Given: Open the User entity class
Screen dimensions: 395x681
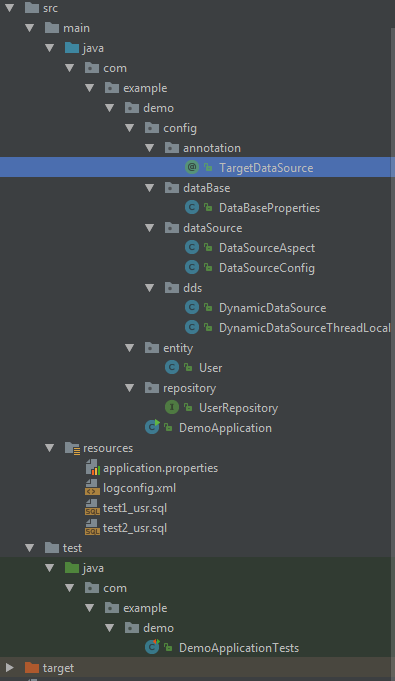Looking at the screenshot, I should (x=210, y=367).
